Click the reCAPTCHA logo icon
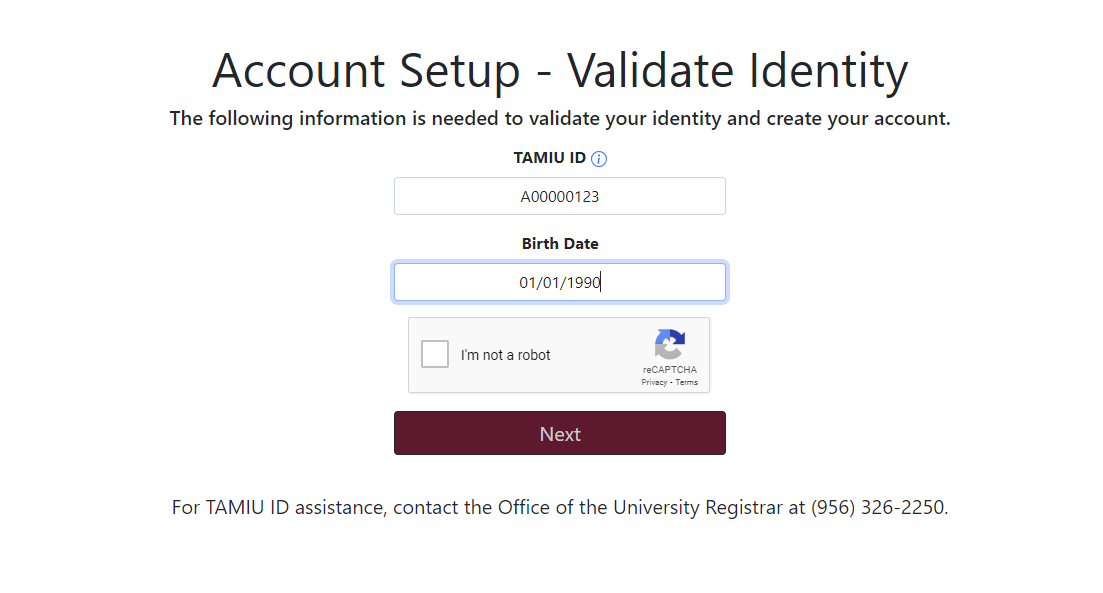This screenshot has width=1103, height=593. click(x=670, y=344)
